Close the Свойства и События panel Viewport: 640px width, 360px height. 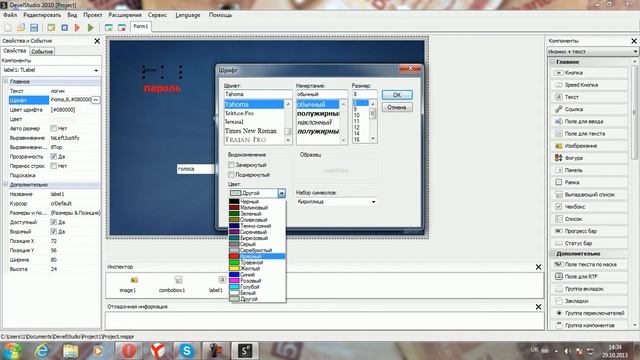click(x=97, y=41)
